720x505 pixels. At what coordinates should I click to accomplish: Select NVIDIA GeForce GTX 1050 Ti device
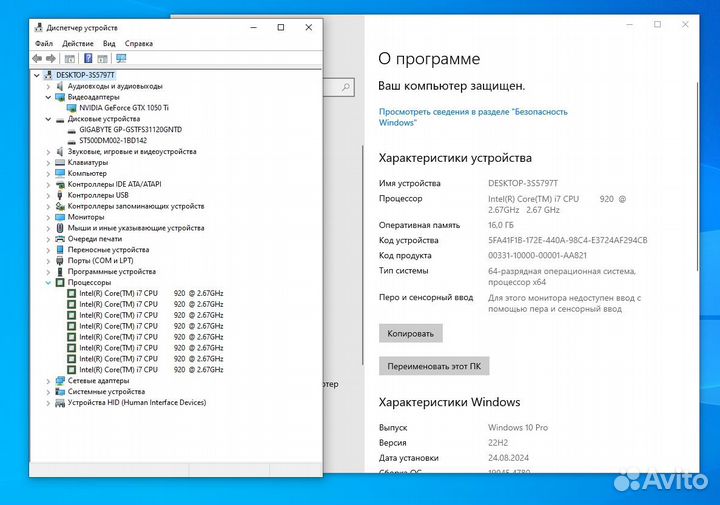pyautogui.click(x=124, y=108)
